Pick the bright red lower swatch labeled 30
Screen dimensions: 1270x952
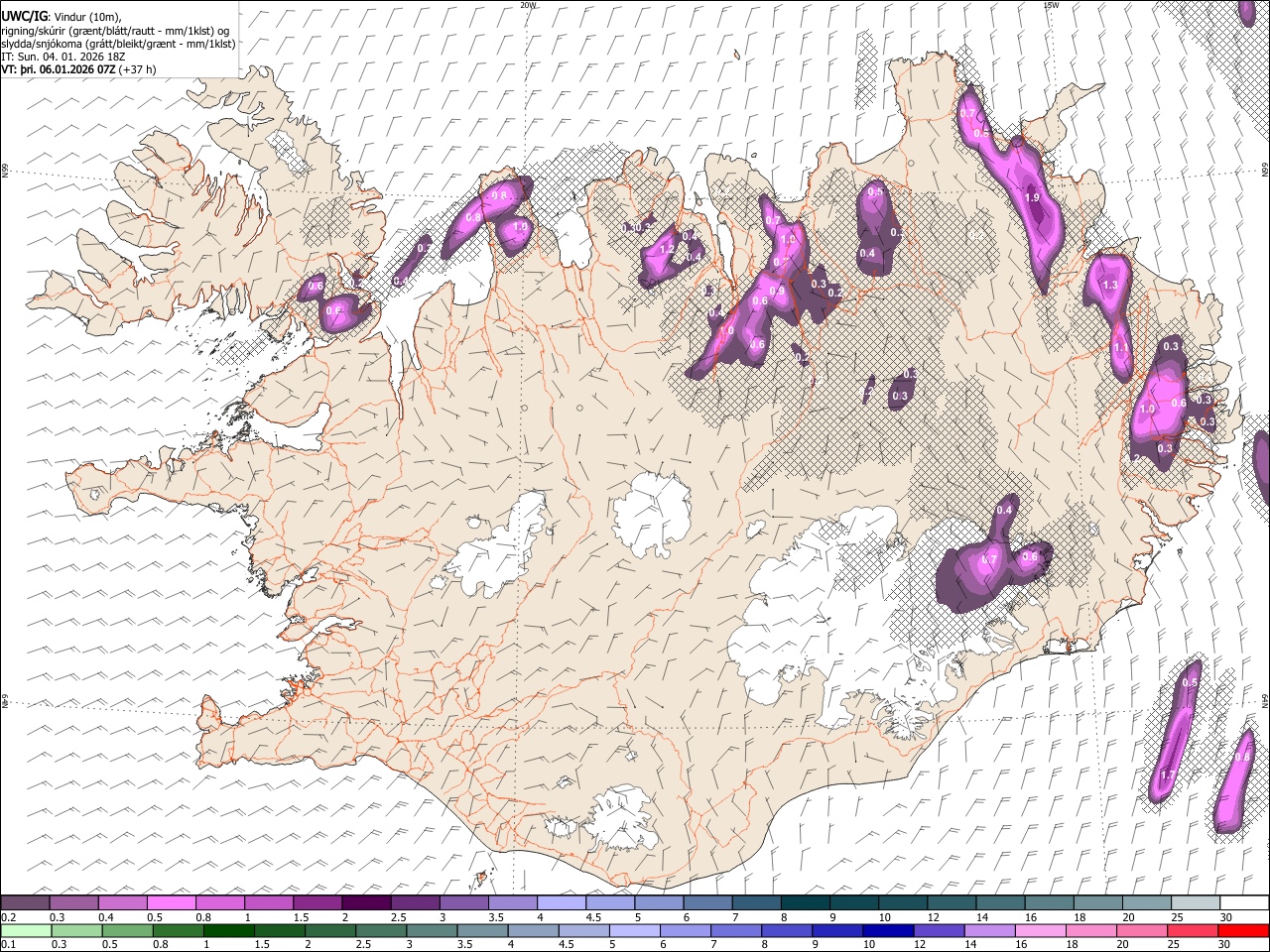(1244, 930)
